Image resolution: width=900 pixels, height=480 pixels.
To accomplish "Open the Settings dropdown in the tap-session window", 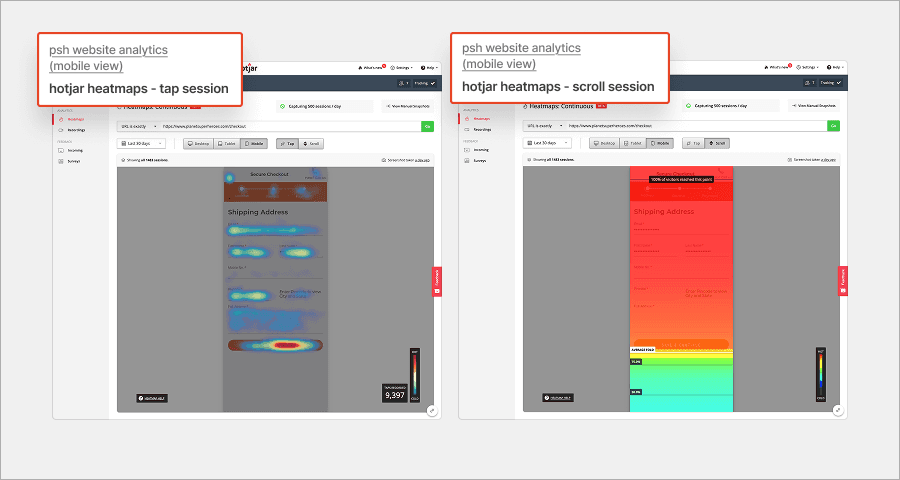I will 402,68.
